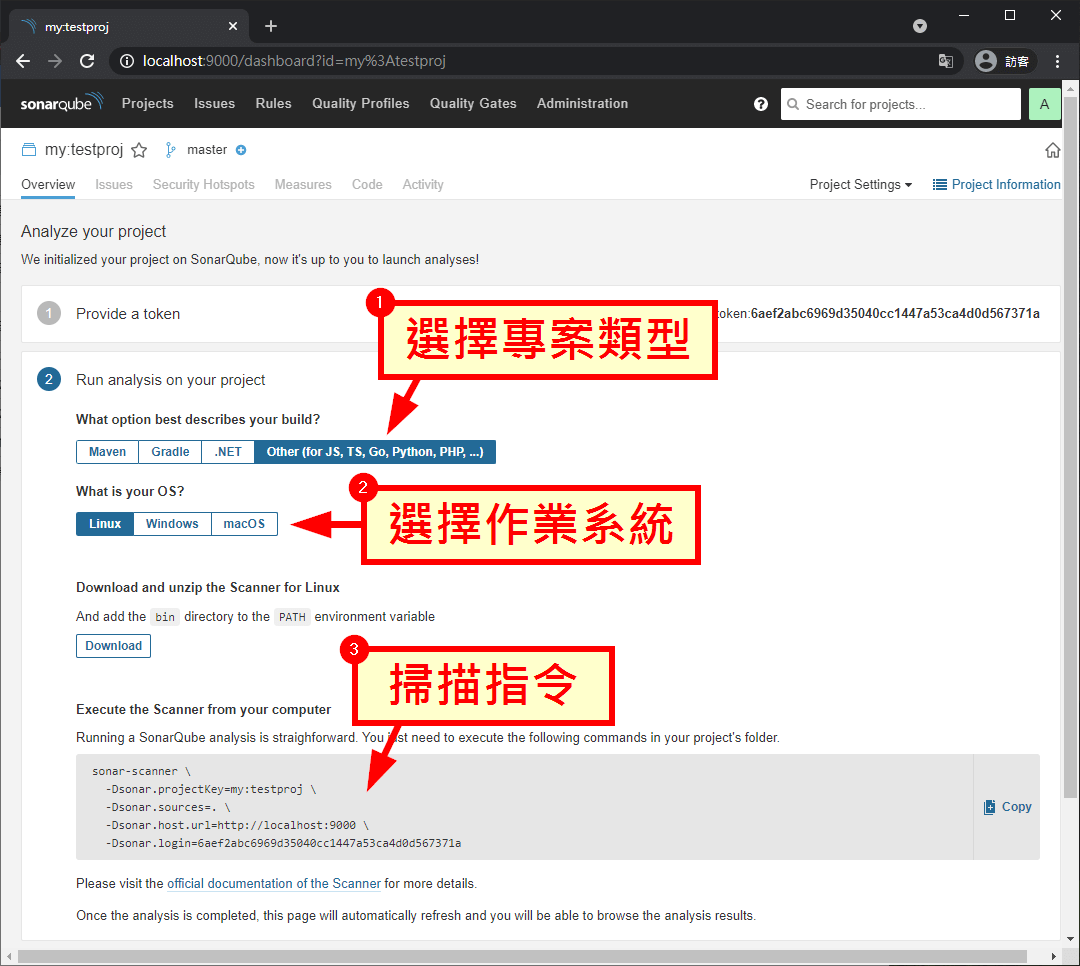
Task: Open the user avatar A menu
Action: [x=1044, y=104]
